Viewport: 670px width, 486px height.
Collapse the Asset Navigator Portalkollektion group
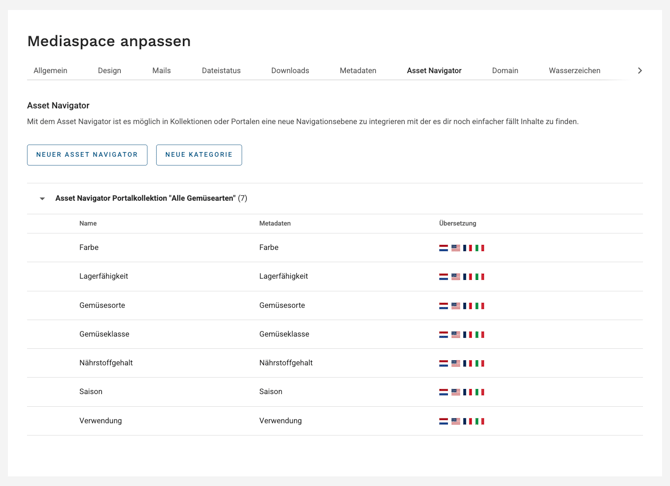tap(42, 199)
